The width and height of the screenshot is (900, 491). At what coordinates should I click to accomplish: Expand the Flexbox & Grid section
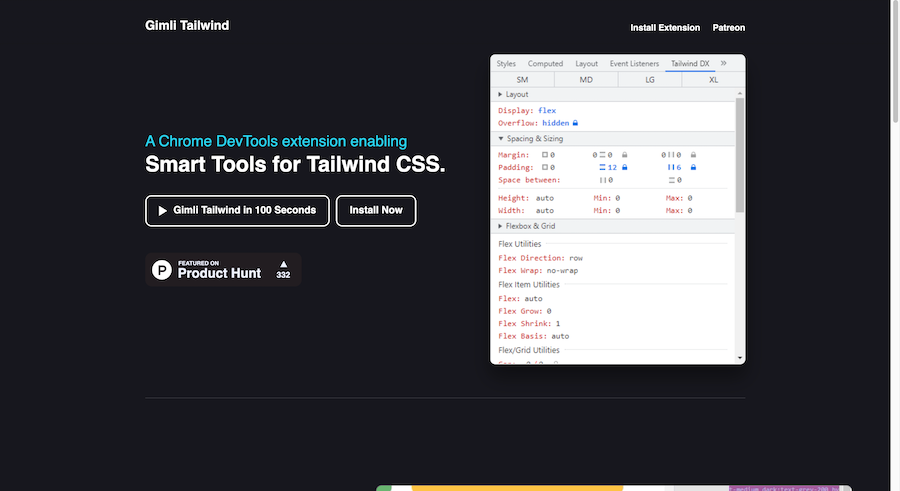(500, 227)
